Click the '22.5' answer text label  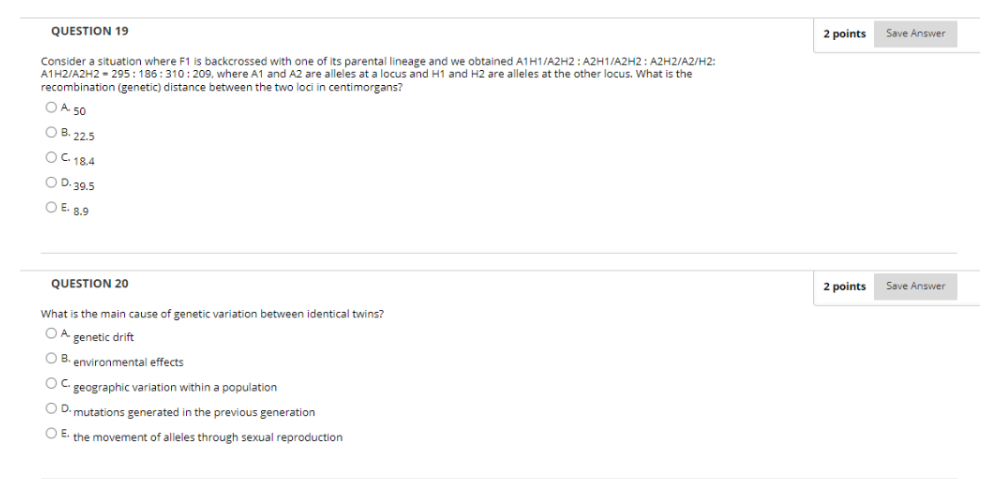[84, 137]
